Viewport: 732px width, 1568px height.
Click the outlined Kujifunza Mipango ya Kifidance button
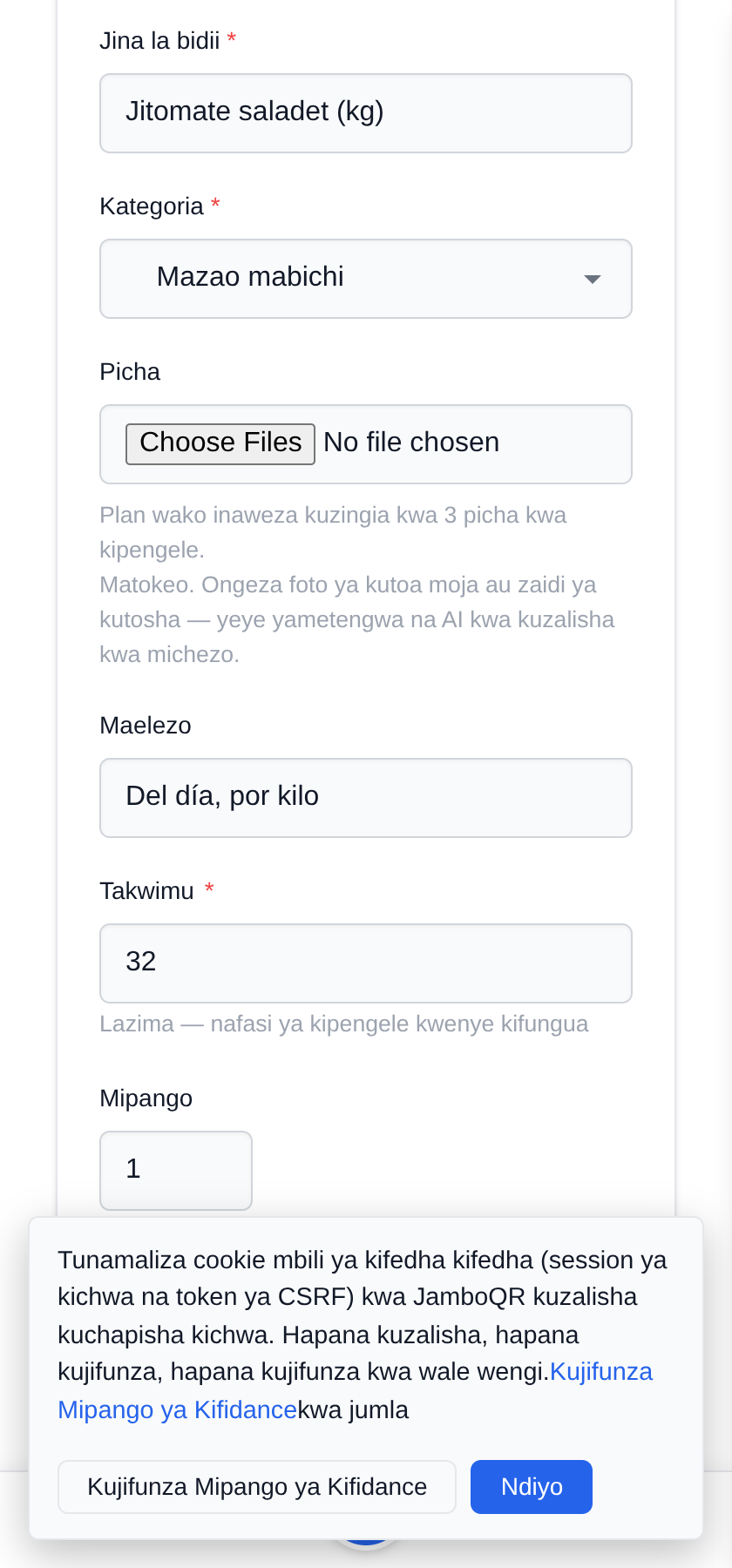[257, 1487]
